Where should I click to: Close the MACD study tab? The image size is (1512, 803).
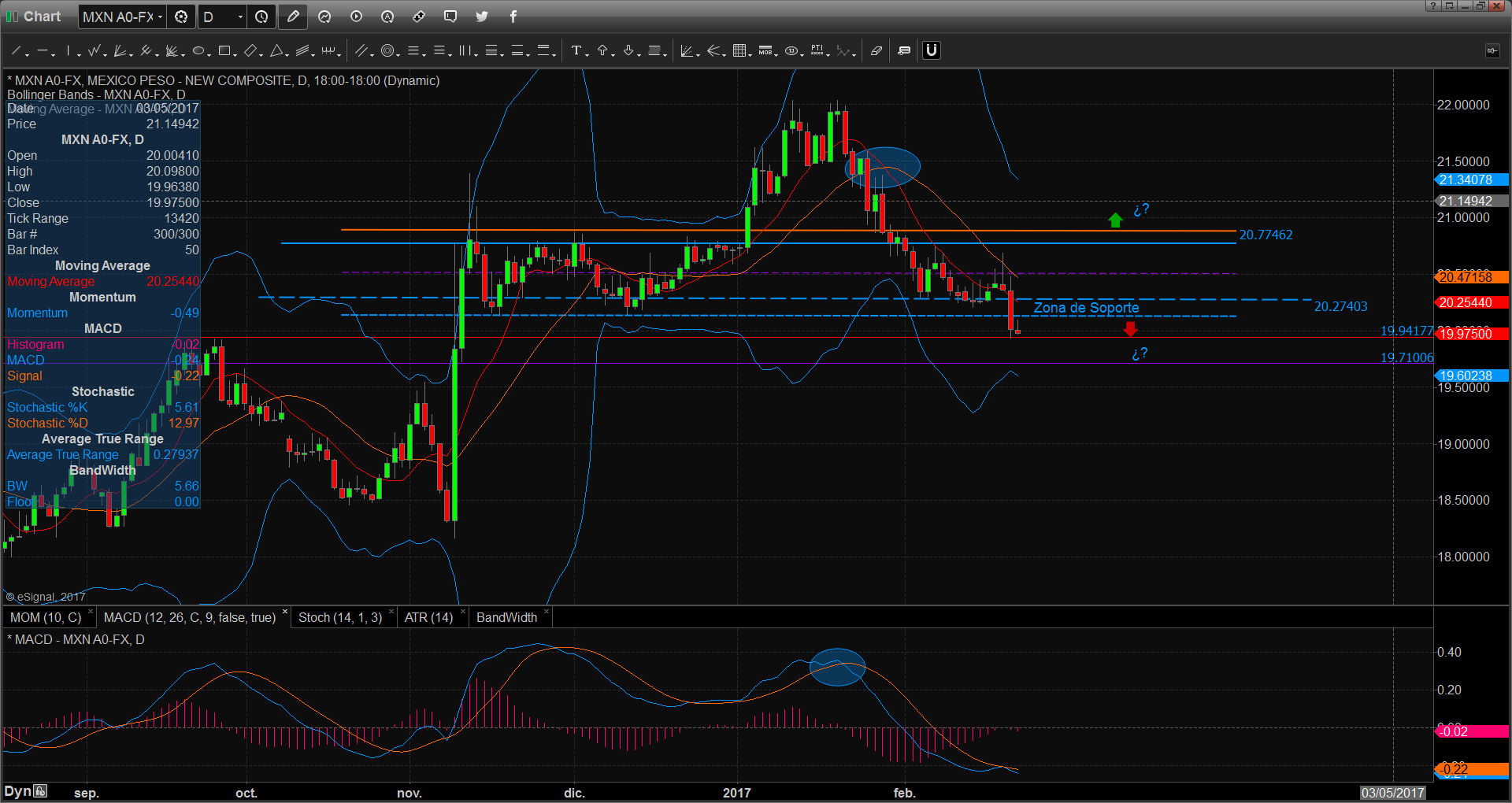coord(285,612)
